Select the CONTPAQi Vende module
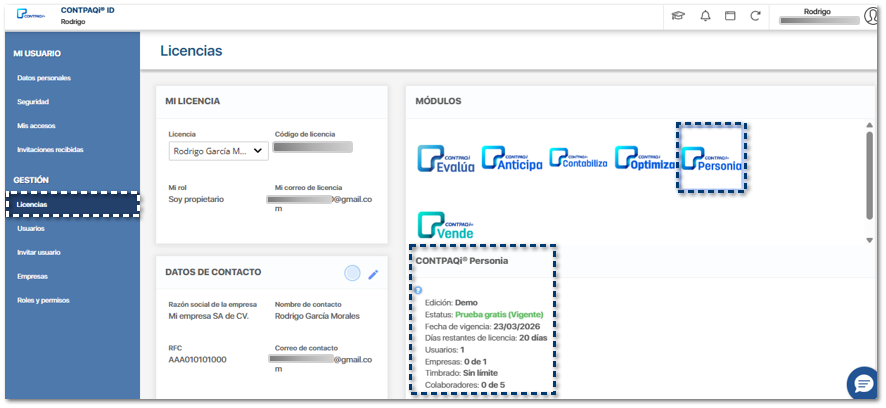This screenshot has width=886, height=408. (446, 225)
